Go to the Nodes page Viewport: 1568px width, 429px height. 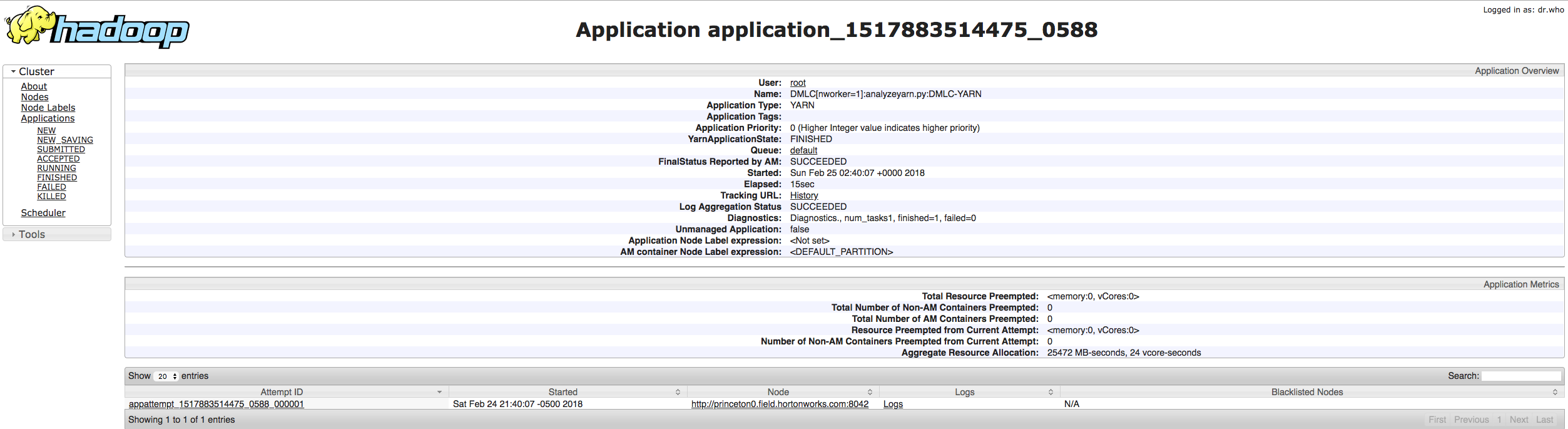pos(34,97)
